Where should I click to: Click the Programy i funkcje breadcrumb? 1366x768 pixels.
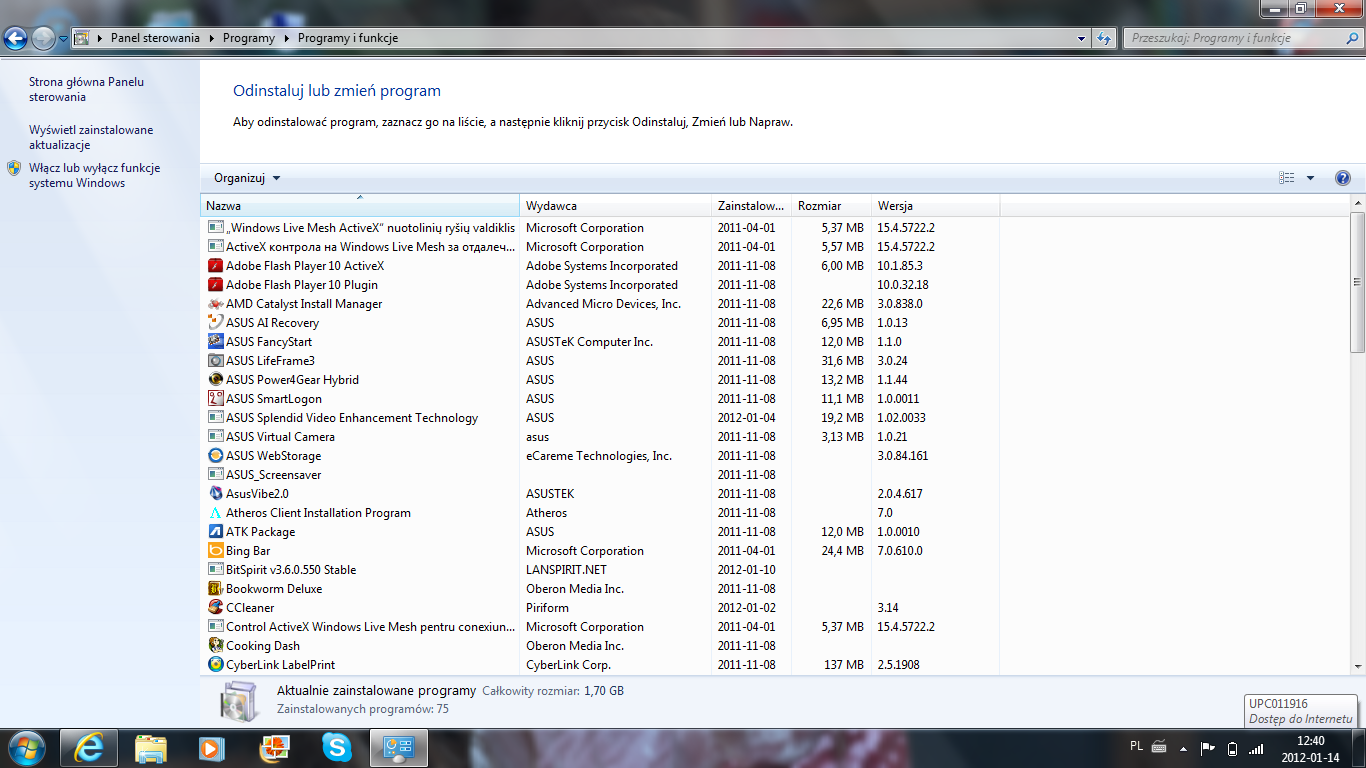(348, 38)
